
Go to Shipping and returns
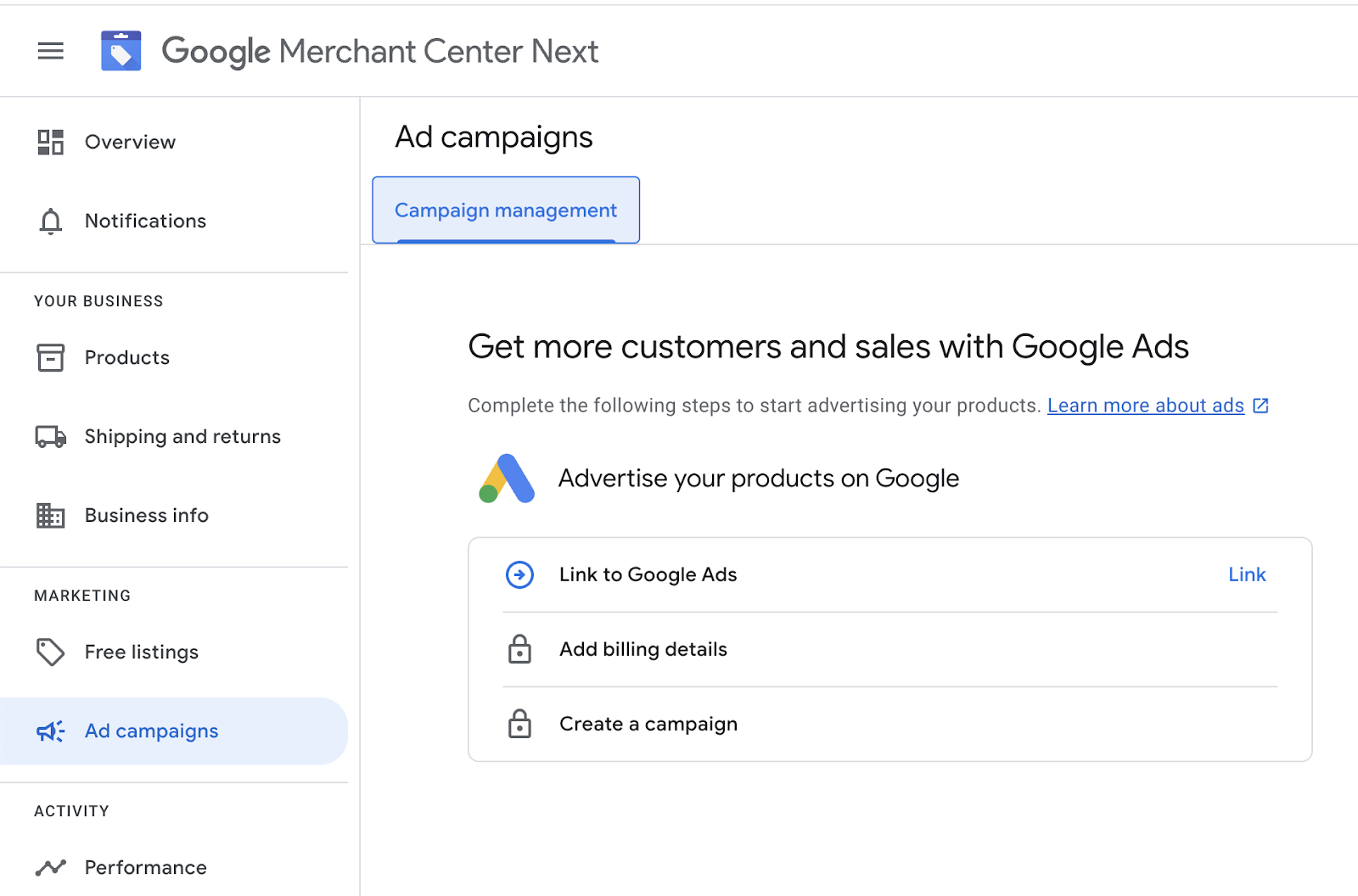[x=182, y=437]
